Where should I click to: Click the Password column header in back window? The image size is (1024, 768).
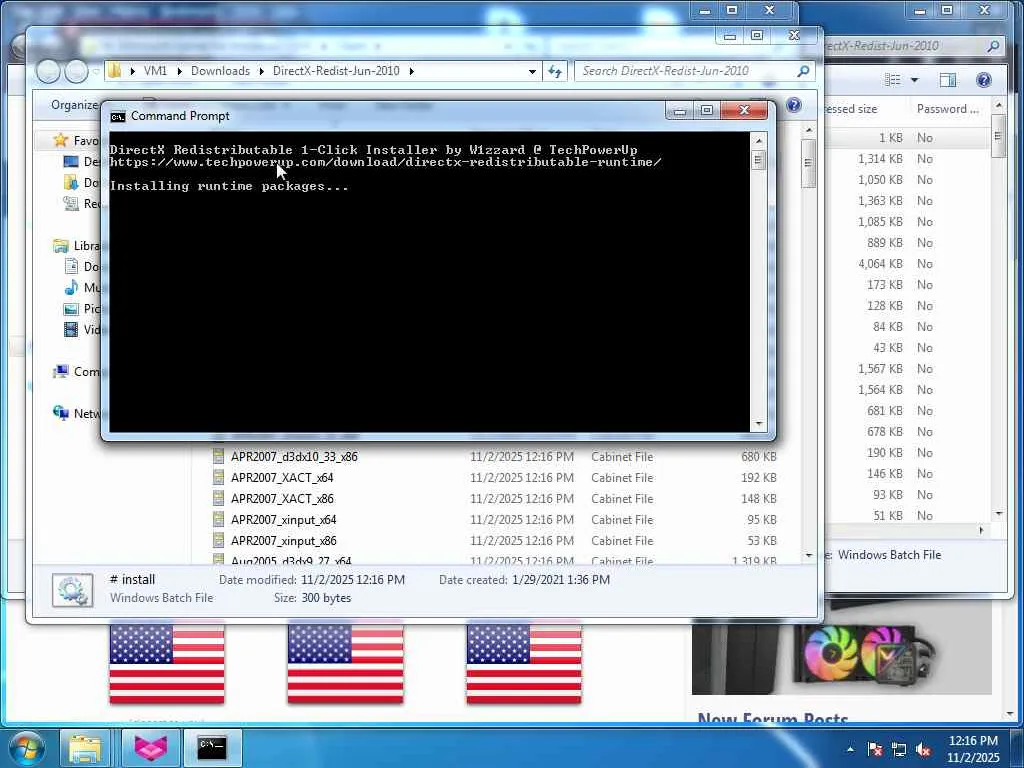pos(948,109)
